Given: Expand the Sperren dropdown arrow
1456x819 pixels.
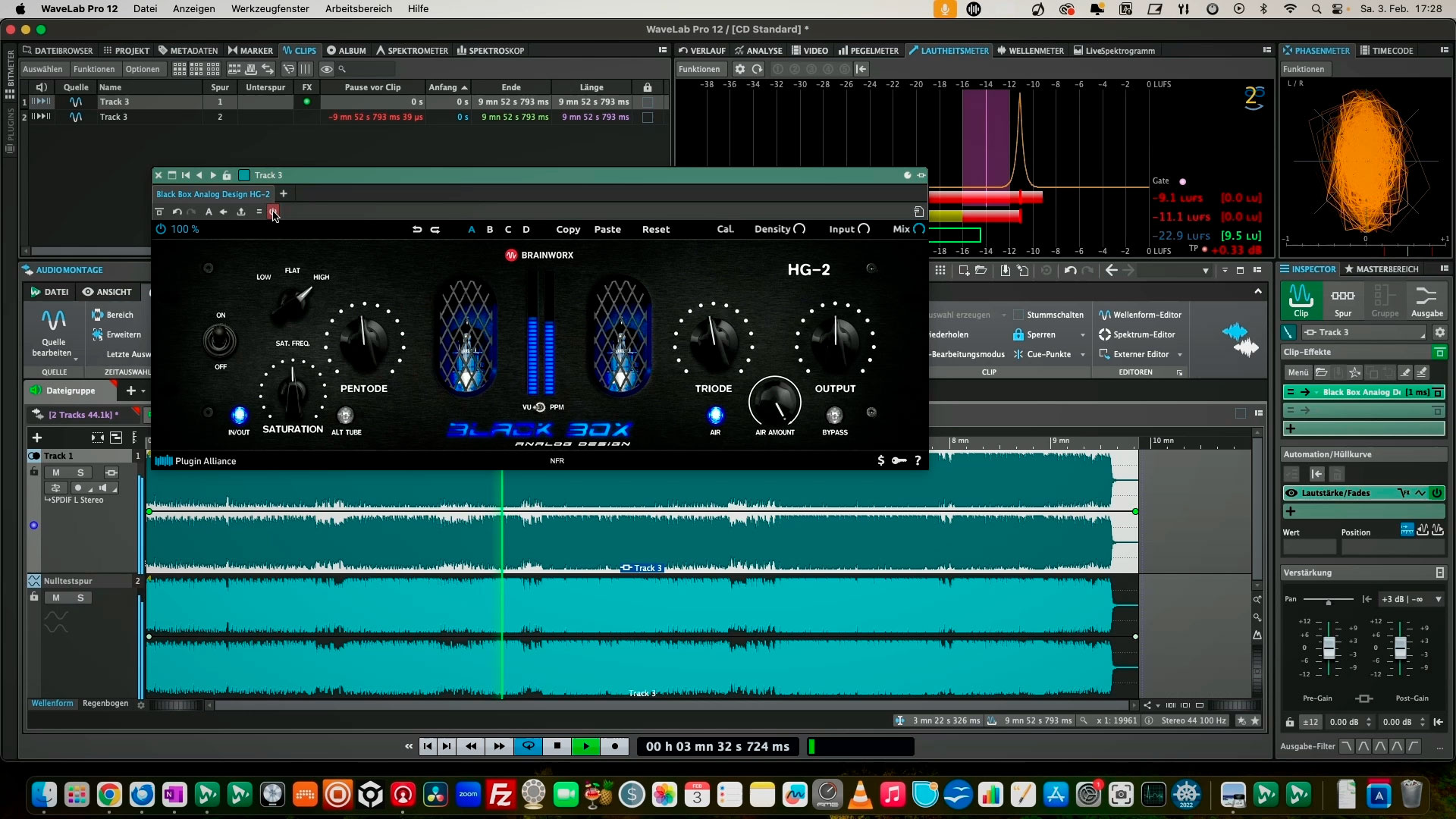Looking at the screenshot, I should pos(1082,334).
